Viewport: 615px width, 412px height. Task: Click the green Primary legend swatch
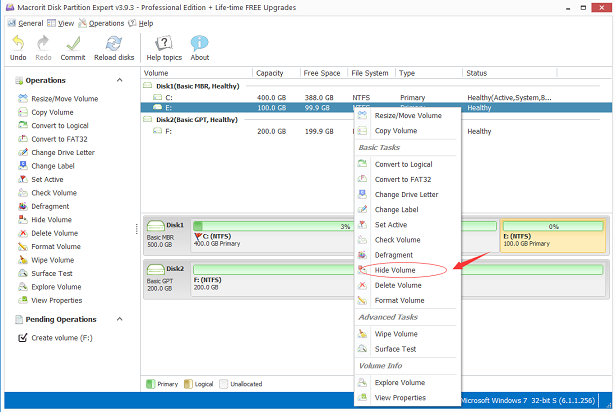(x=150, y=384)
